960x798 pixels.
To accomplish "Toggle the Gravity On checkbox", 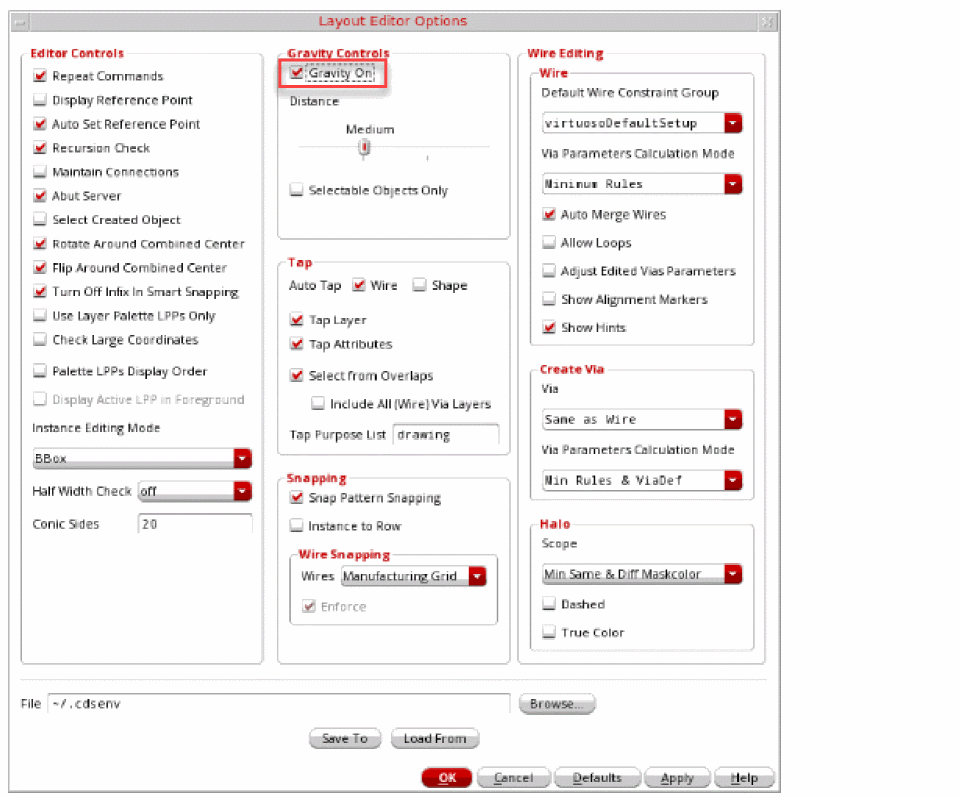I will [297, 73].
